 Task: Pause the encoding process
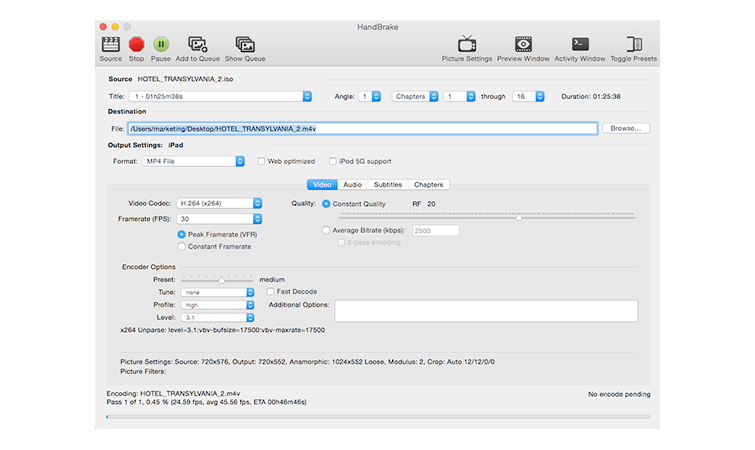[161, 44]
